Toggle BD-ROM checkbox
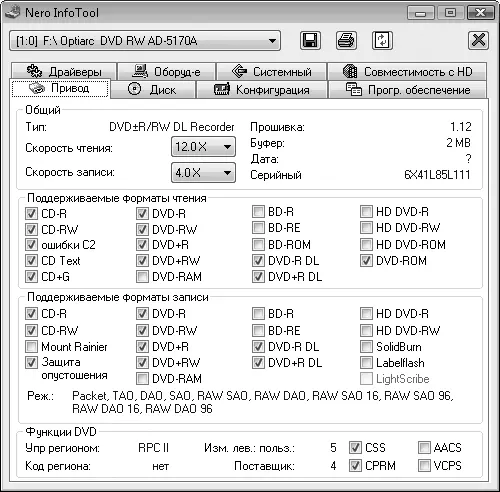The height and width of the screenshot is (492, 500). tap(258, 244)
